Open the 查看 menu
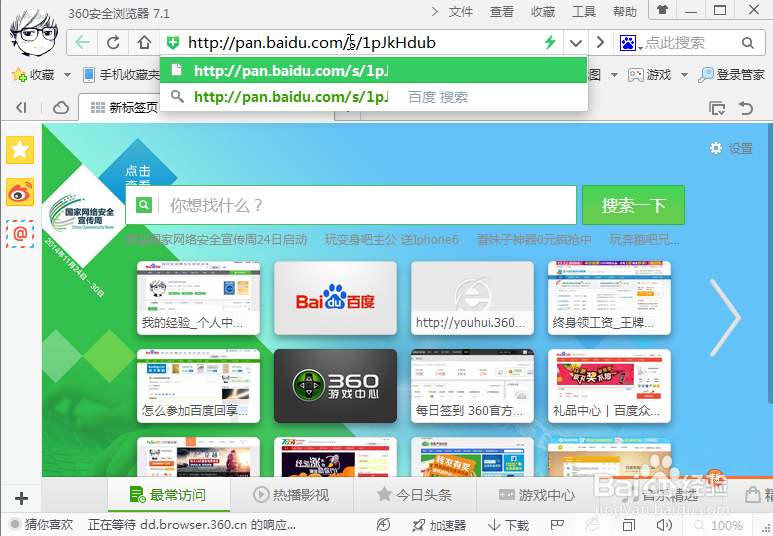This screenshot has height=536, width=773. coord(502,11)
